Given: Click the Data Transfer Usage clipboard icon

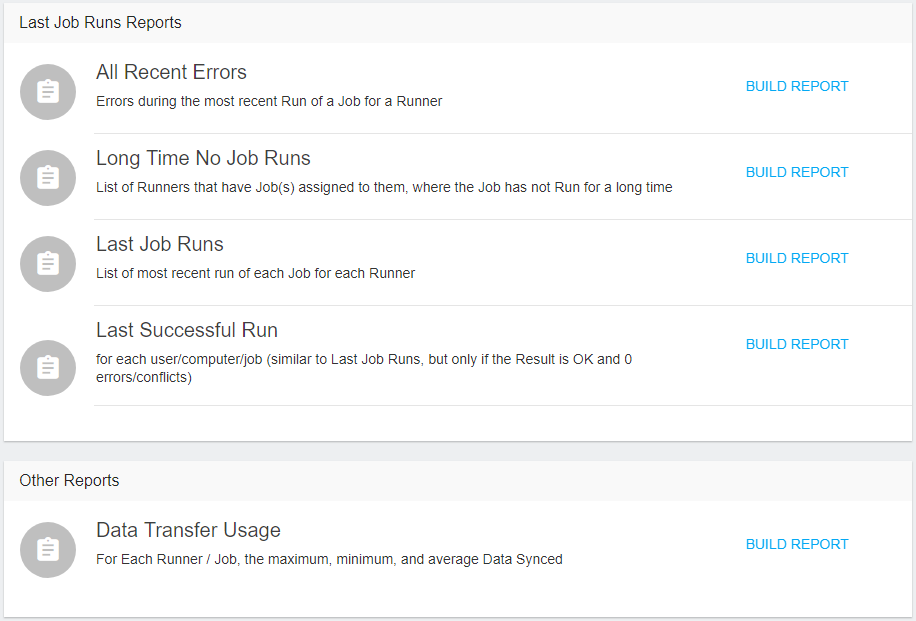Looking at the screenshot, I should click(48, 550).
